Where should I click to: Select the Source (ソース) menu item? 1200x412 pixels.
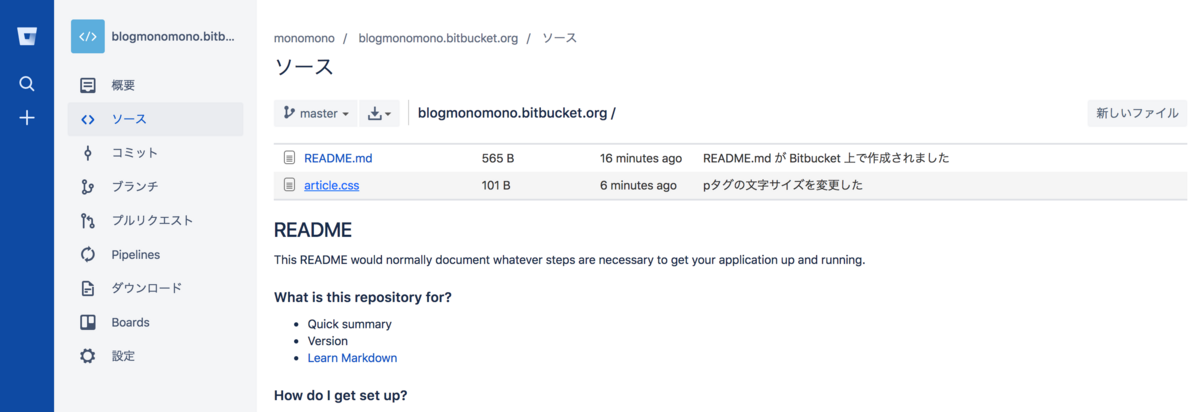click(x=129, y=119)
